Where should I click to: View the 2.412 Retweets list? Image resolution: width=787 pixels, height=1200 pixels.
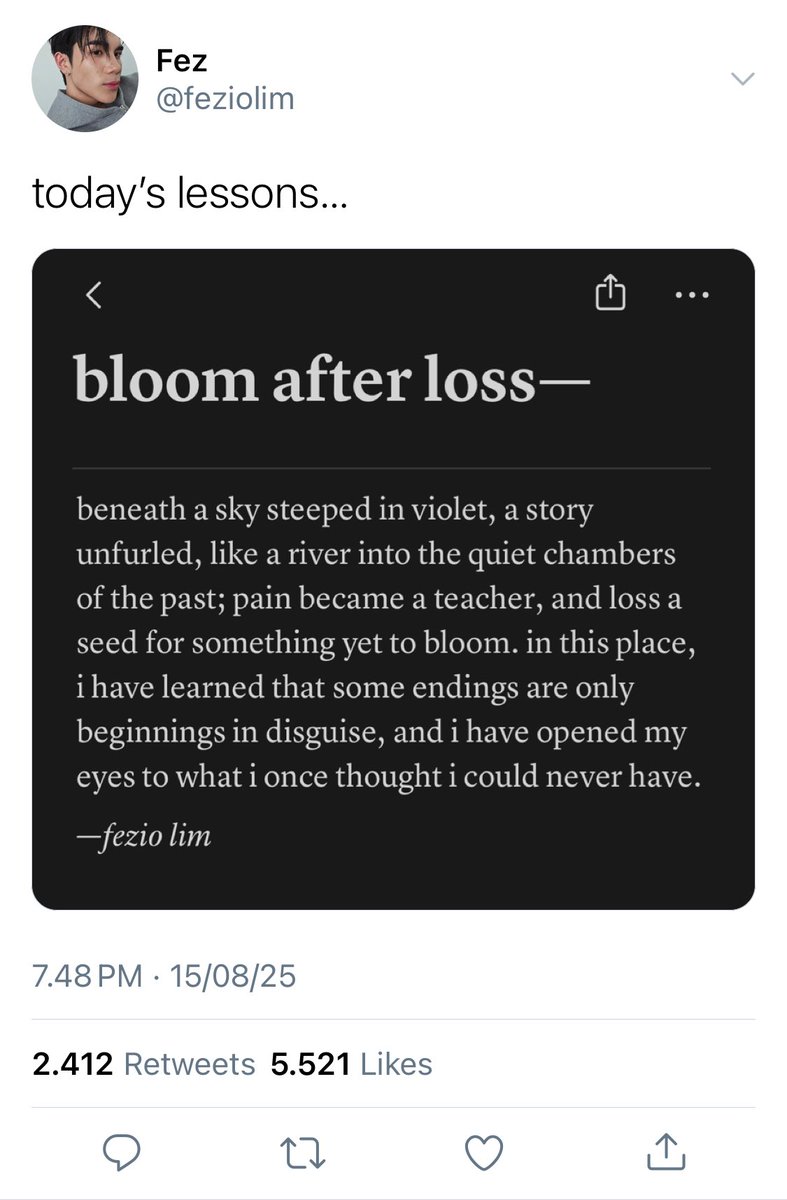point(144,1064)
